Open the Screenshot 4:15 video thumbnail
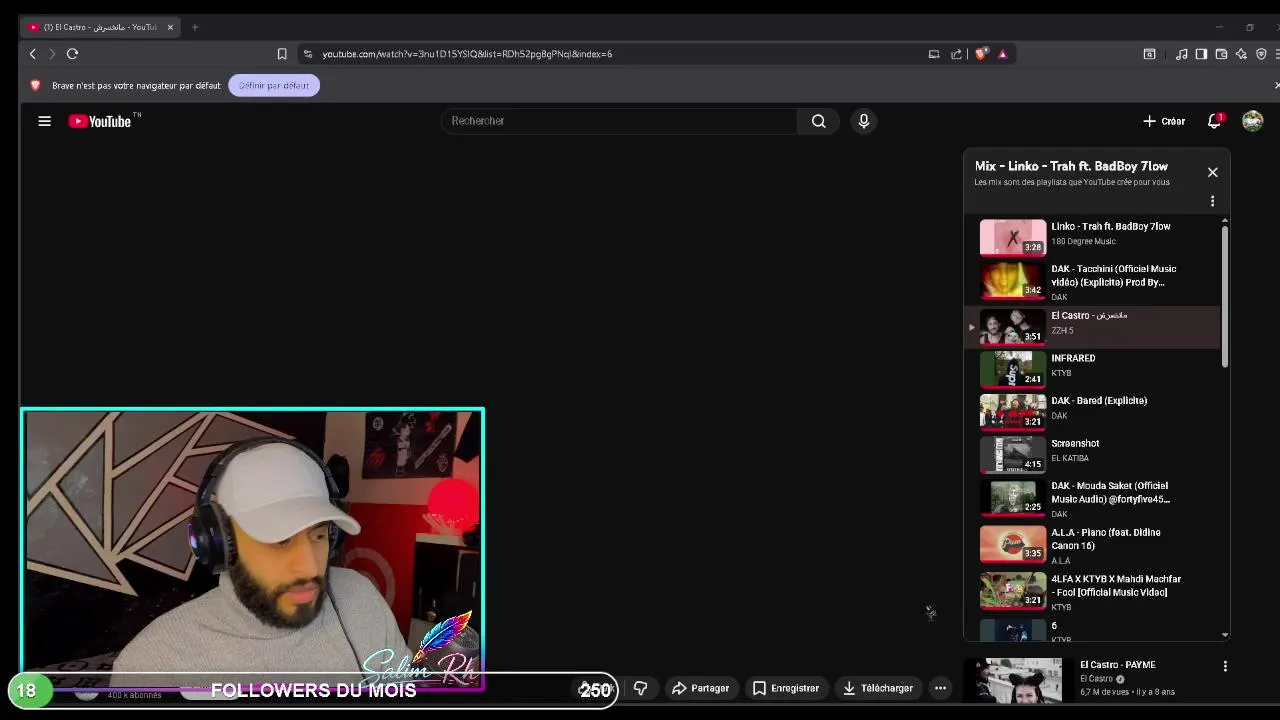Viewport: 1280px width, 720px height. point(1013,454)
